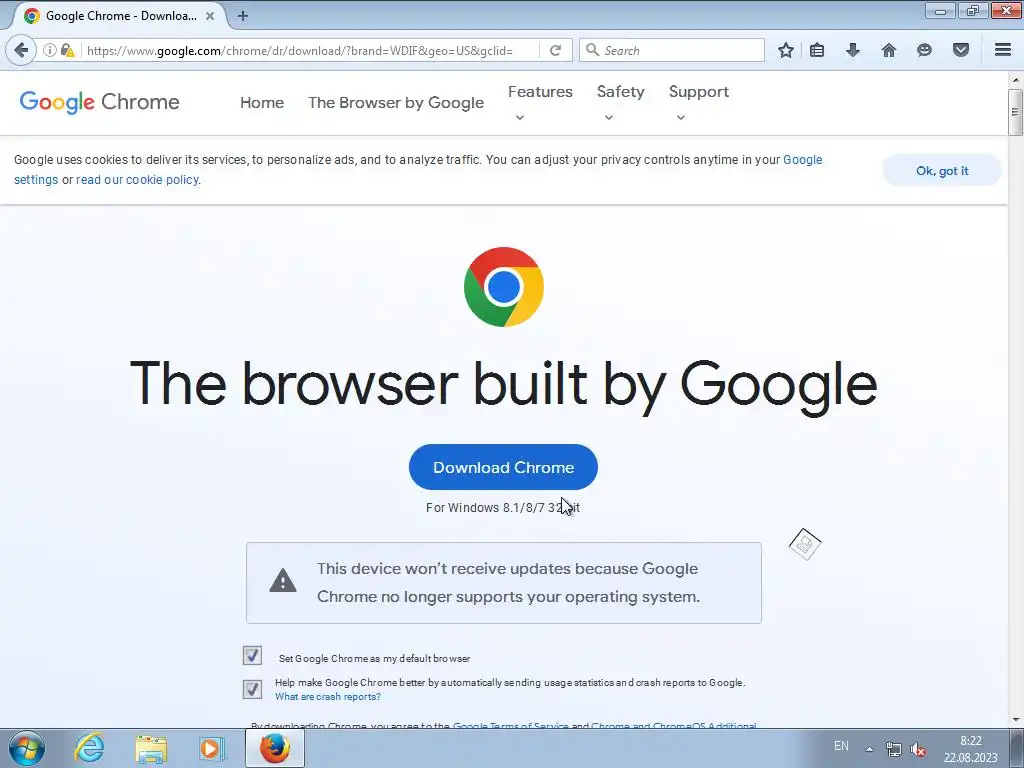Expand the Safety dropdown menu
This screenshot has width=1024, height=768.
(620, 102)
